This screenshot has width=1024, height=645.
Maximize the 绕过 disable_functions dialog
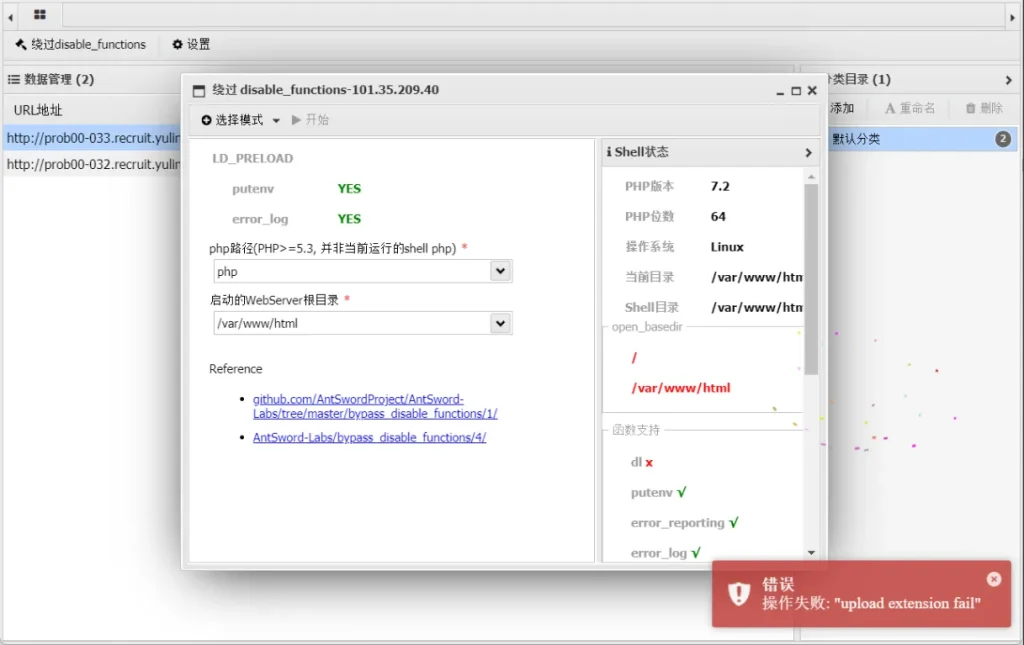pos(796,90)
